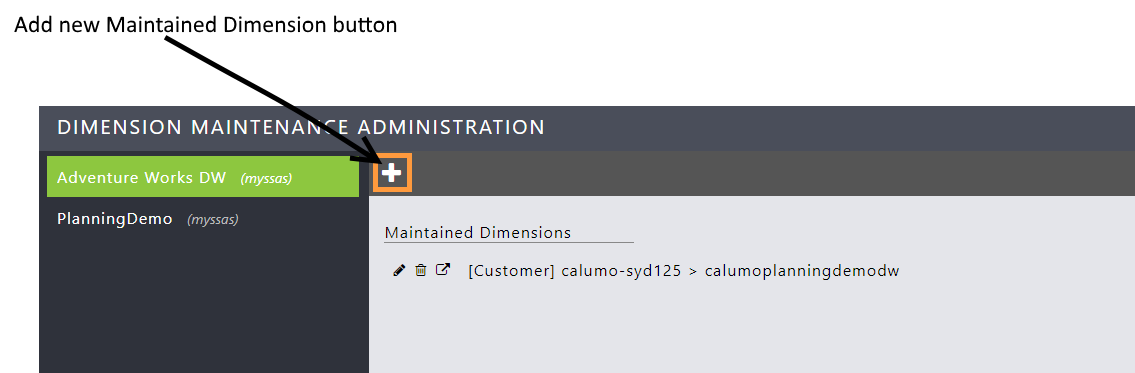
Task: Click the [Customer] calumo-syd125 dimension entry
Action: [684, 271]
